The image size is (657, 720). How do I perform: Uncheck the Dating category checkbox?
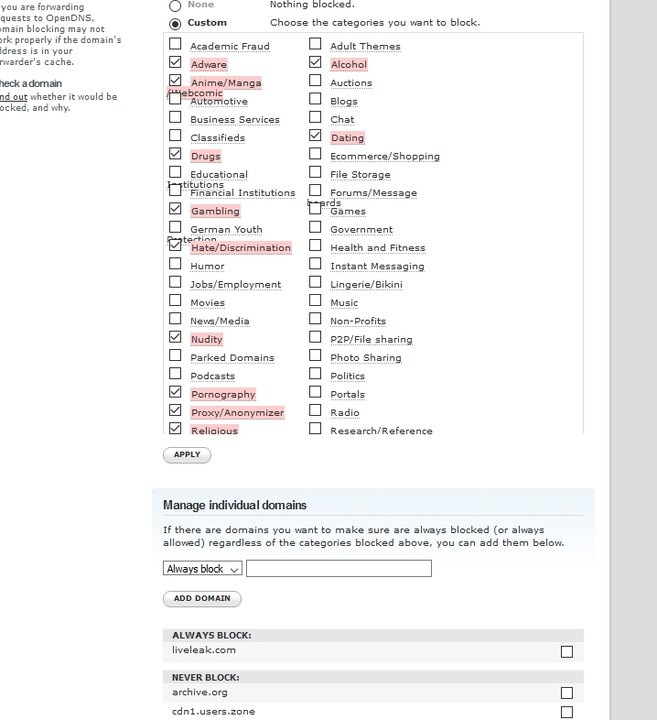tap(316, 136)
